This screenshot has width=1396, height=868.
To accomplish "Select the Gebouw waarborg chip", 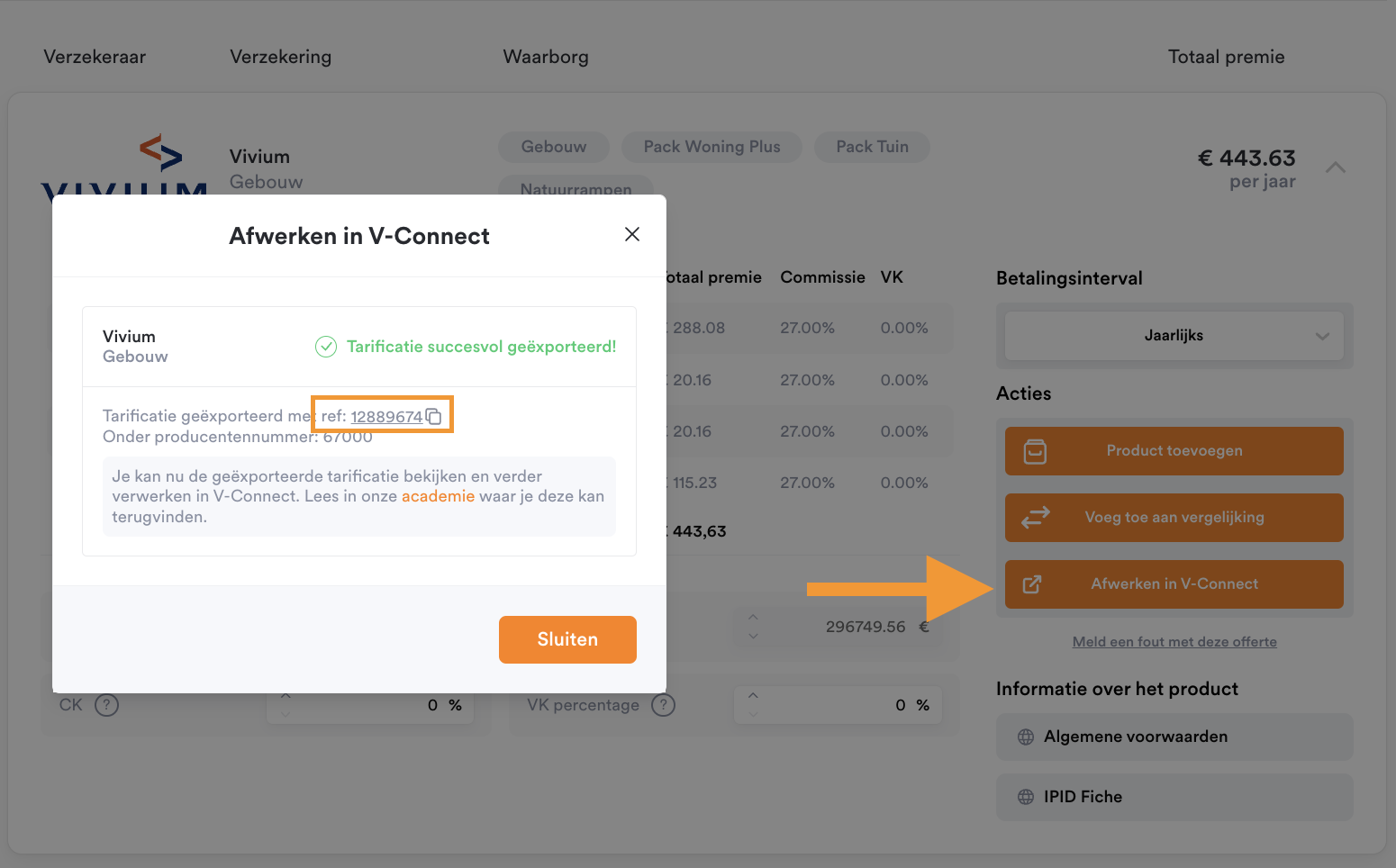I will click(553, 147).
